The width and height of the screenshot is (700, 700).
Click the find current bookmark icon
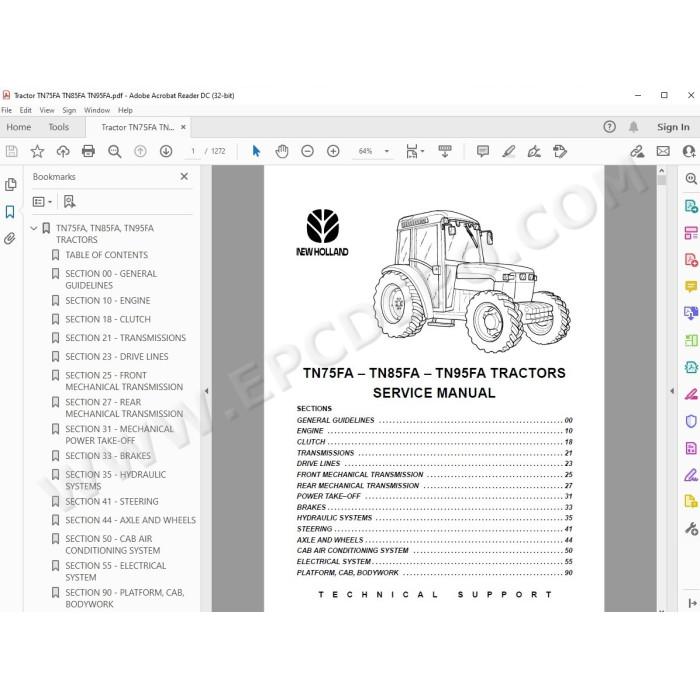pos(69,202)
